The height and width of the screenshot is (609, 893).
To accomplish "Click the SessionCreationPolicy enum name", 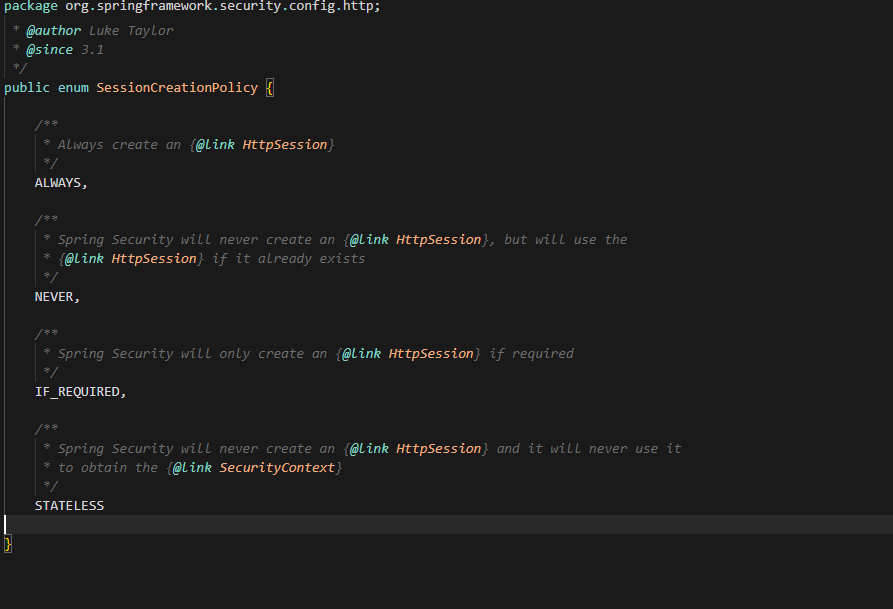I will [177, 88].
